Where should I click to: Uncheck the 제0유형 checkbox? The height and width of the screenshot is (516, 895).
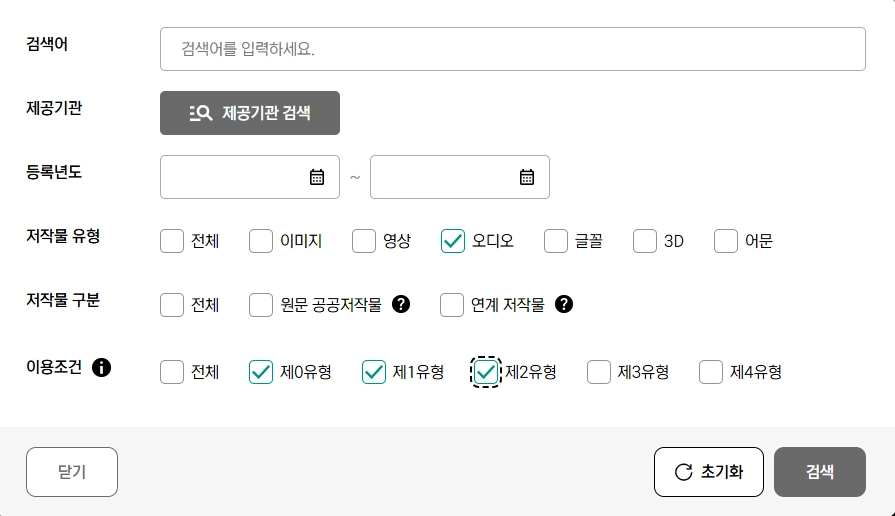click(261, 372)
